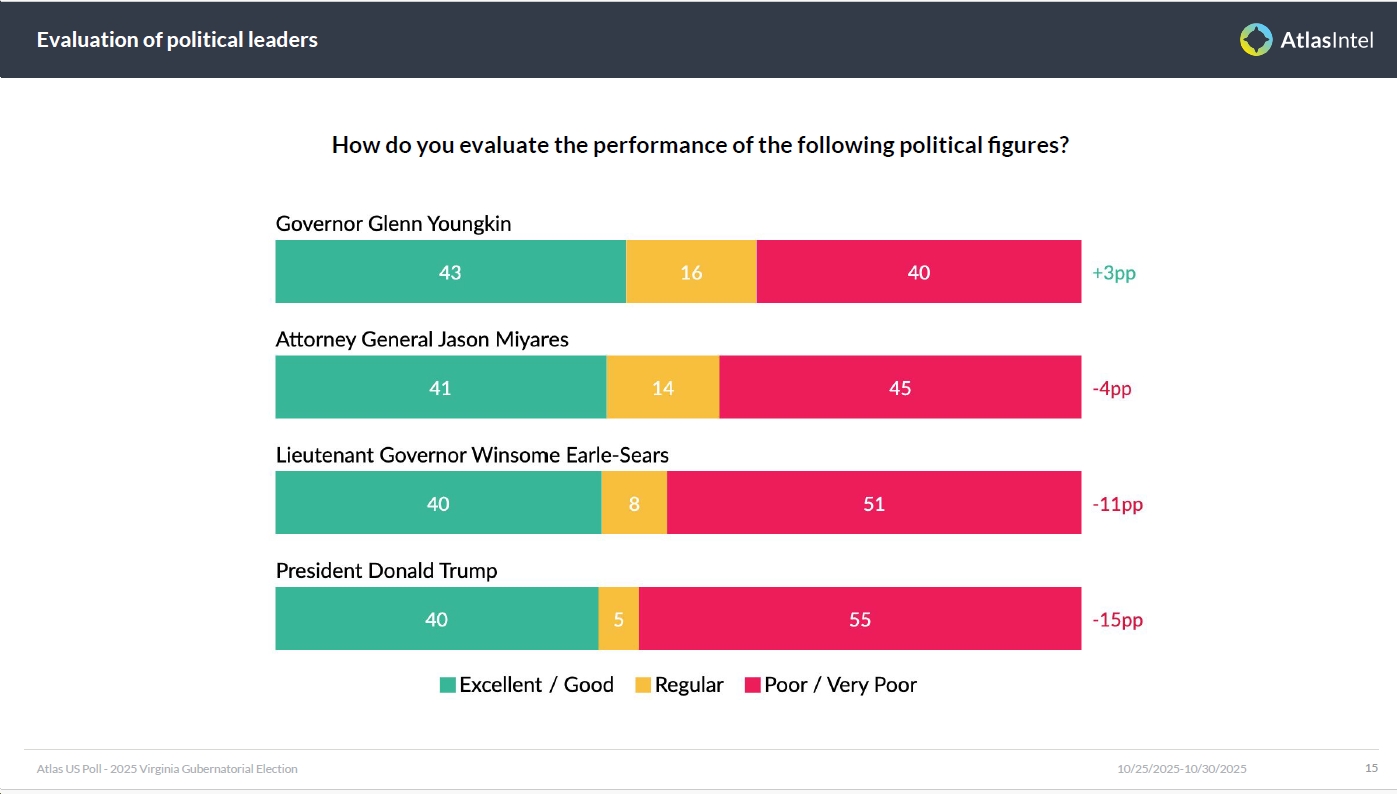
Task: Click Trump's yellow bar segment showing 5
Action: tap(619, 619)
